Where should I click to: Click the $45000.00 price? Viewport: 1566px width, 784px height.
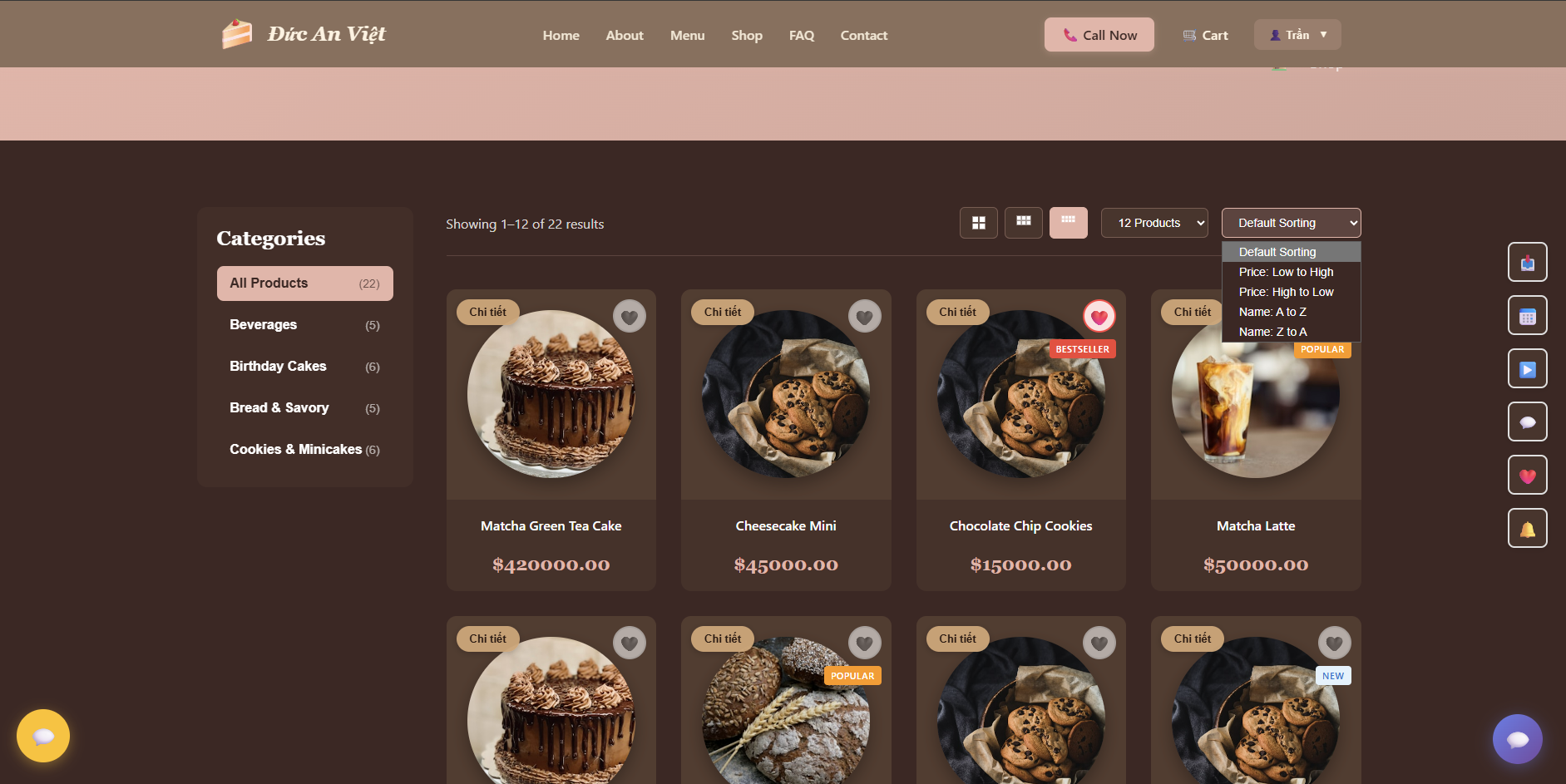[786, 565]
